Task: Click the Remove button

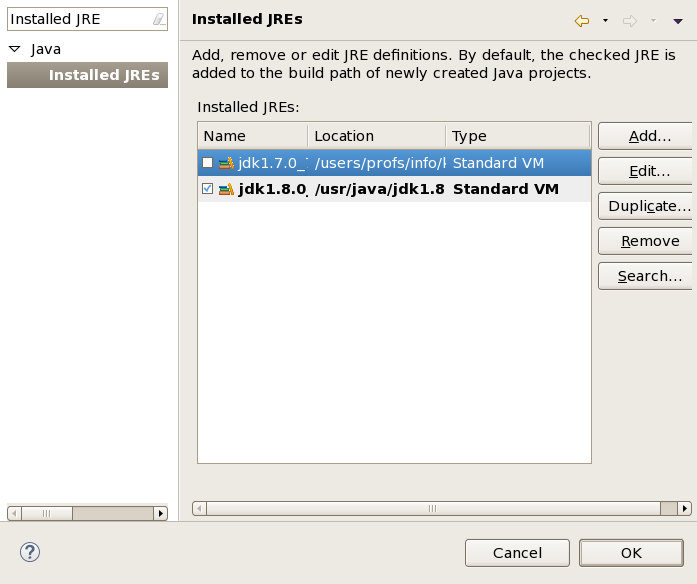Action: click(645, 241)
